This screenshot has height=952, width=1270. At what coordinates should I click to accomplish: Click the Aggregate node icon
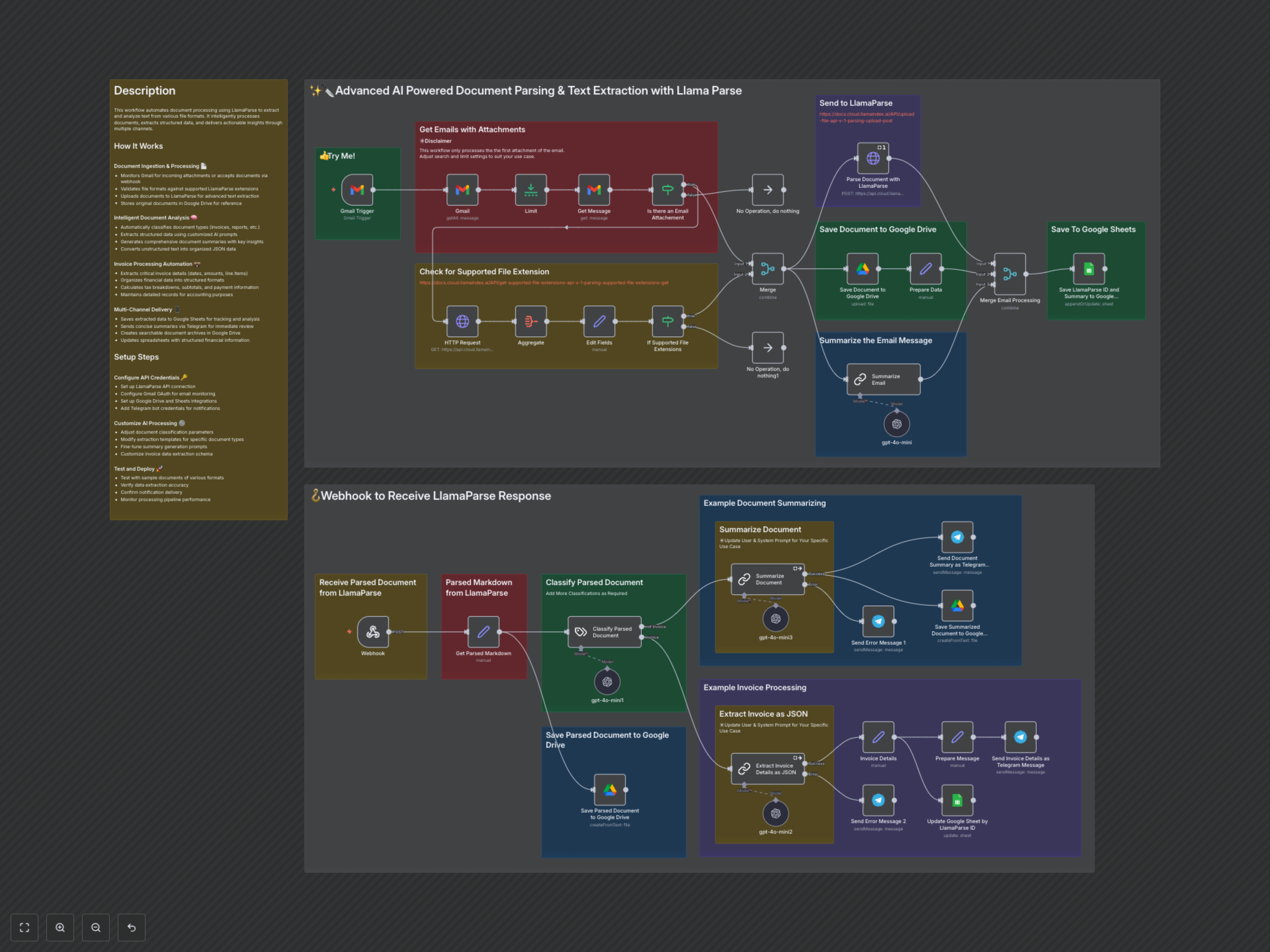coord(530,321)
